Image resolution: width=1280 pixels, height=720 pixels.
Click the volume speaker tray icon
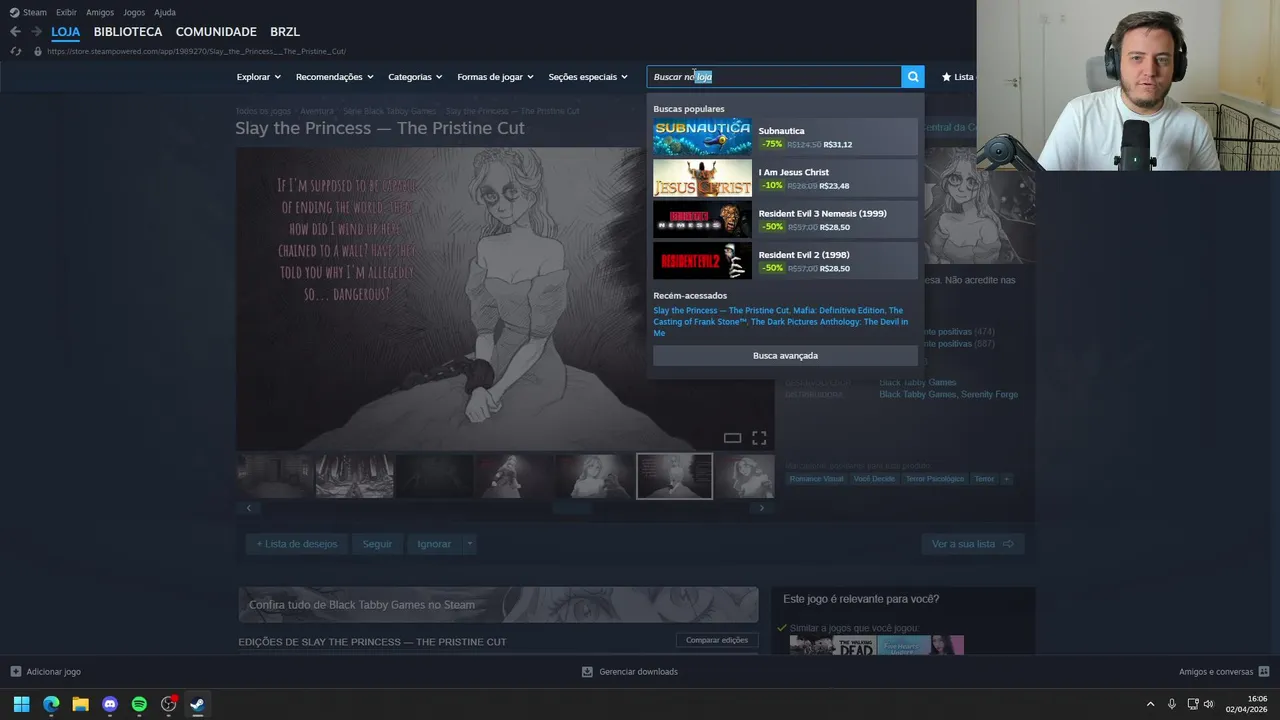(1208, 704)
